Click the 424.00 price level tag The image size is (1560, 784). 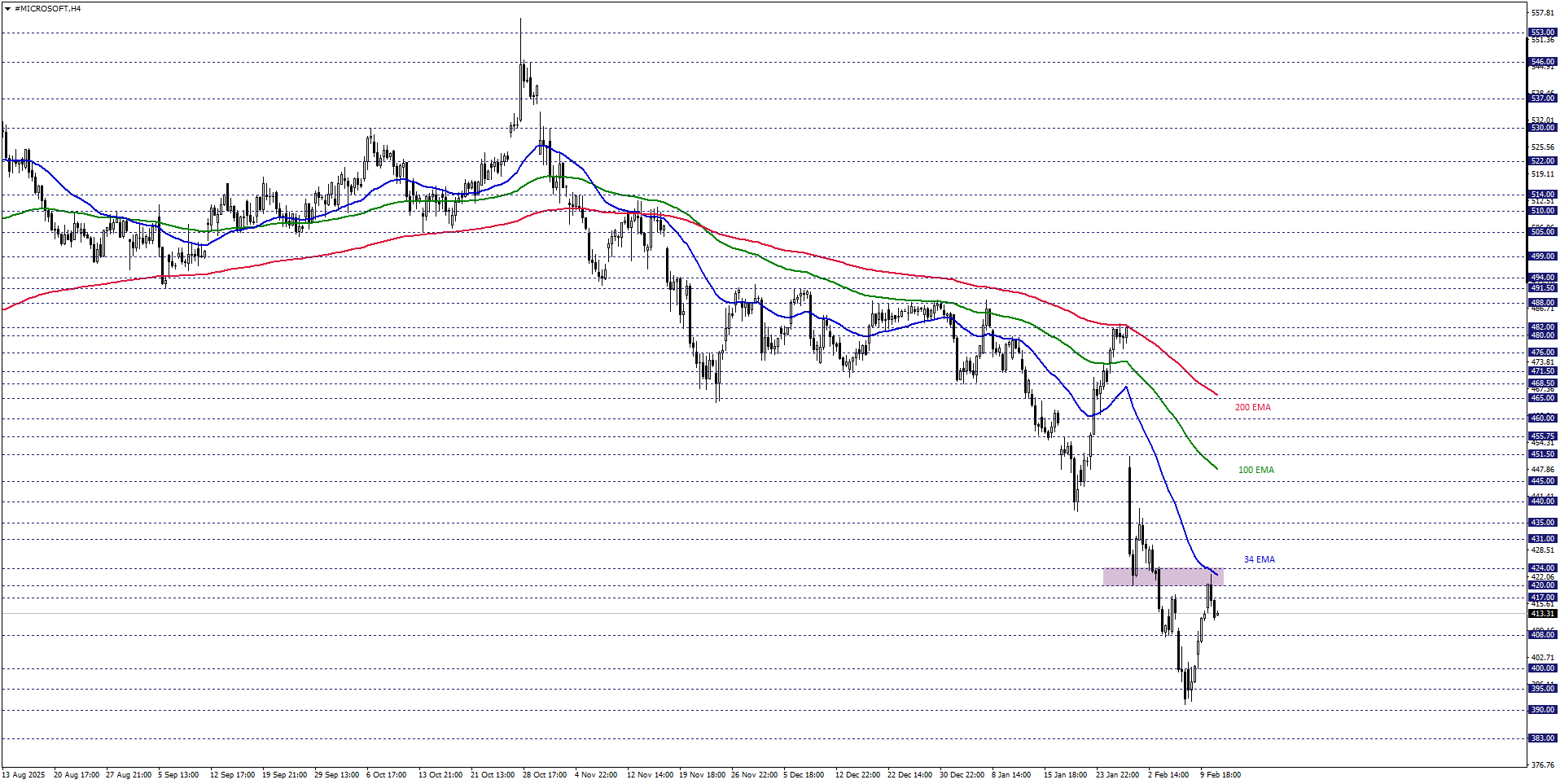coord(1542,568)
